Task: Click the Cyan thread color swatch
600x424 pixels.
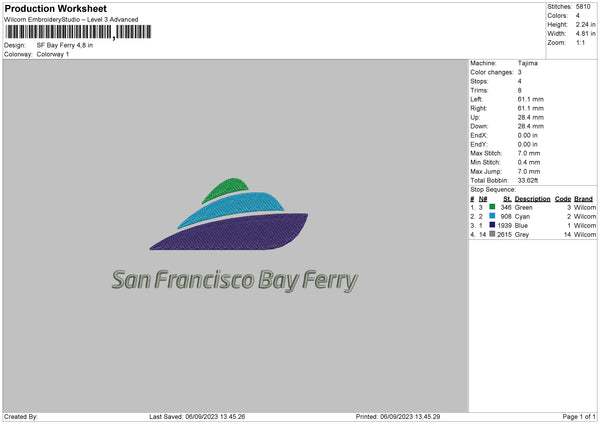Action: click(492, 216)
